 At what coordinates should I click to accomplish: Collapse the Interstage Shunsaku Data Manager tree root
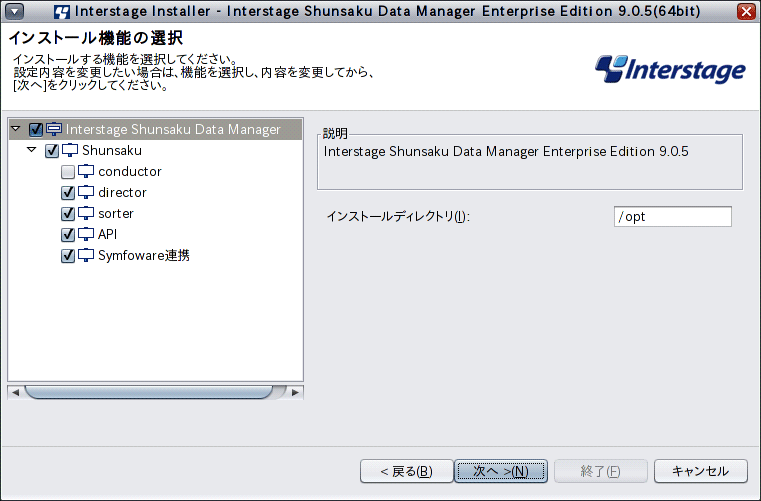point(16,129)
